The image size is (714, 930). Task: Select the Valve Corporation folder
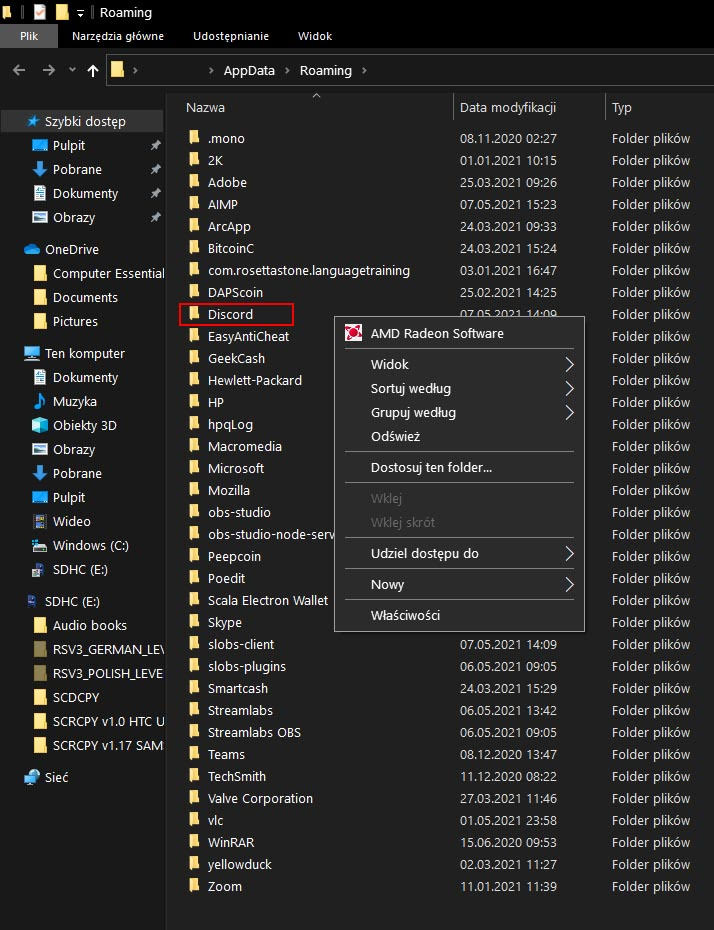click(x=260, y=798)
